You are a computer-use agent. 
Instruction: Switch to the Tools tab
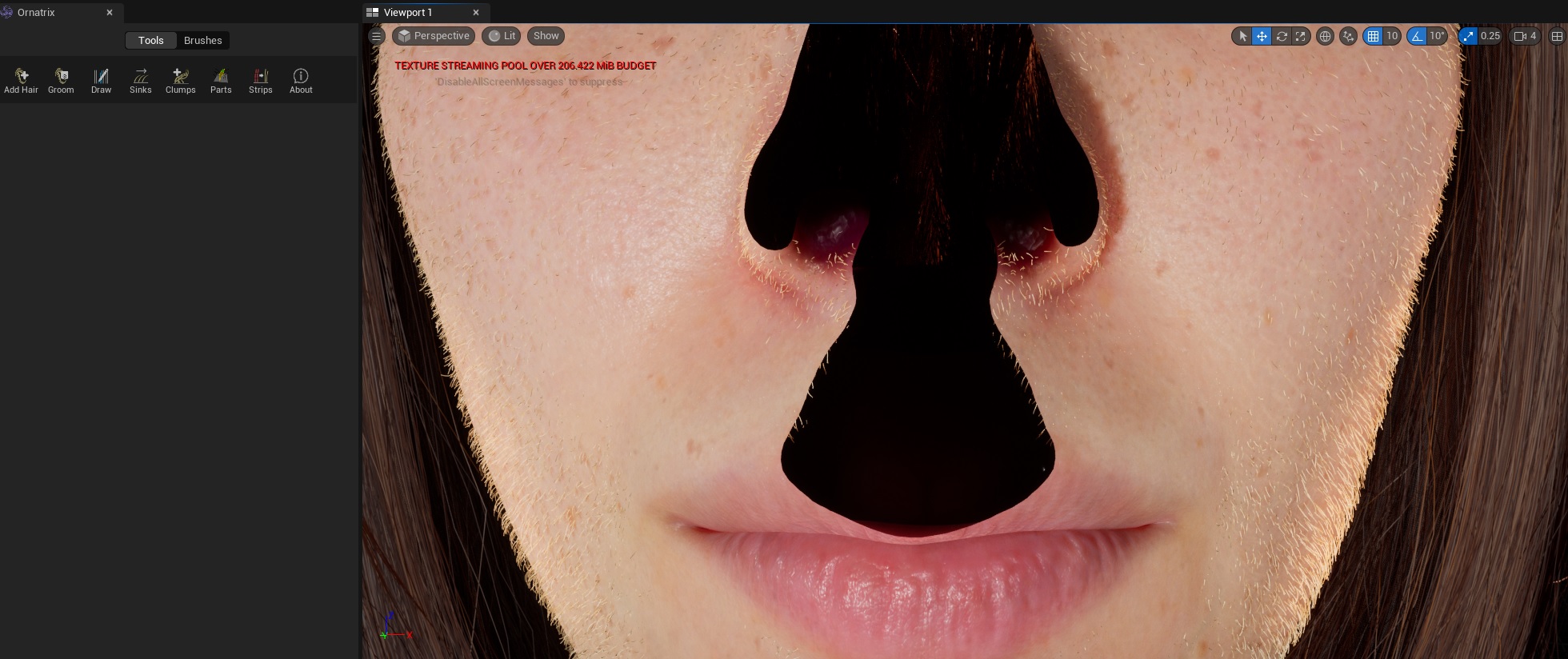[150, 41]
